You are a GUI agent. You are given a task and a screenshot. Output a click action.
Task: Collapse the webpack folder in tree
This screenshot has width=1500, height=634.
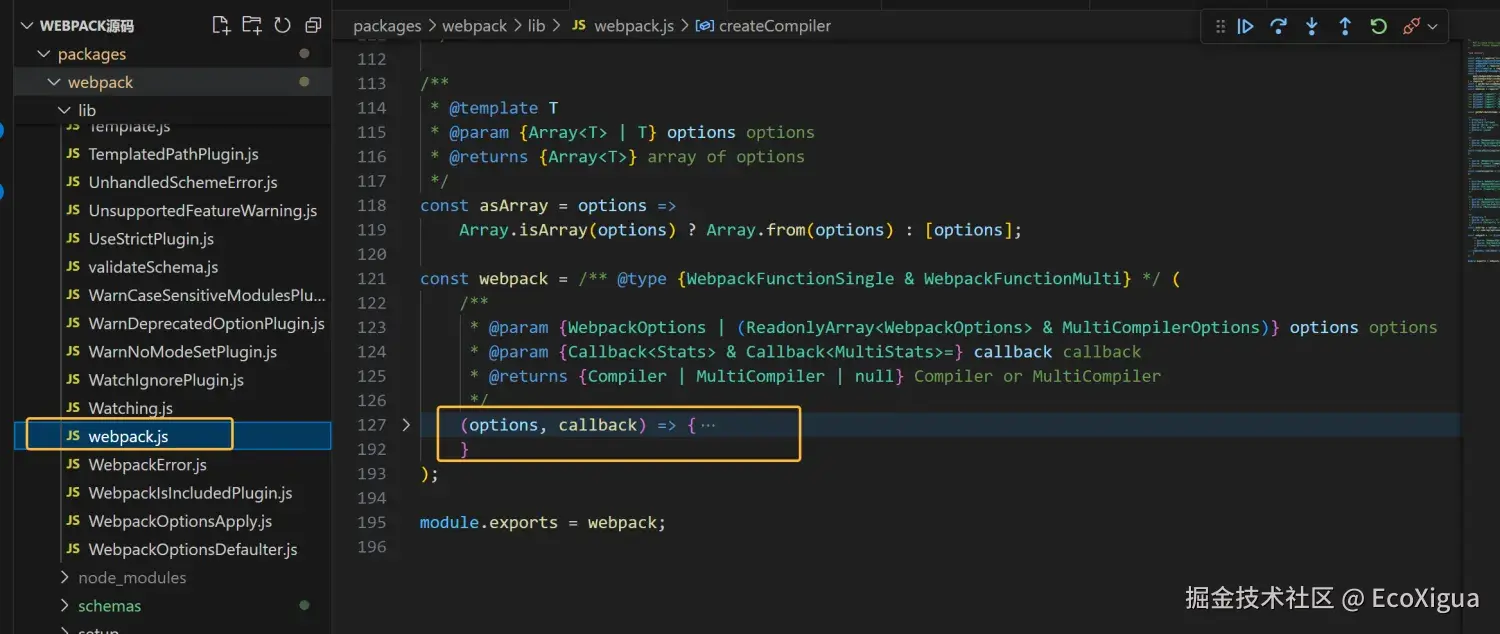pos(54,82)
